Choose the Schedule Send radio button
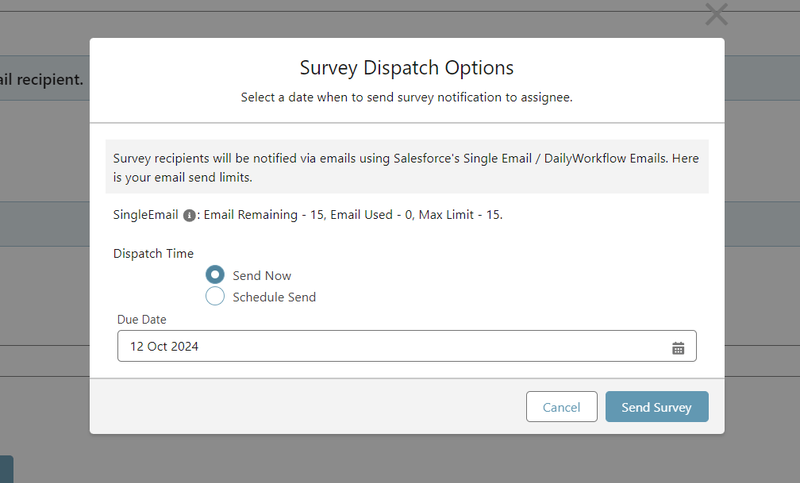Viewport: 800px width, 483px height. point(215,296)
